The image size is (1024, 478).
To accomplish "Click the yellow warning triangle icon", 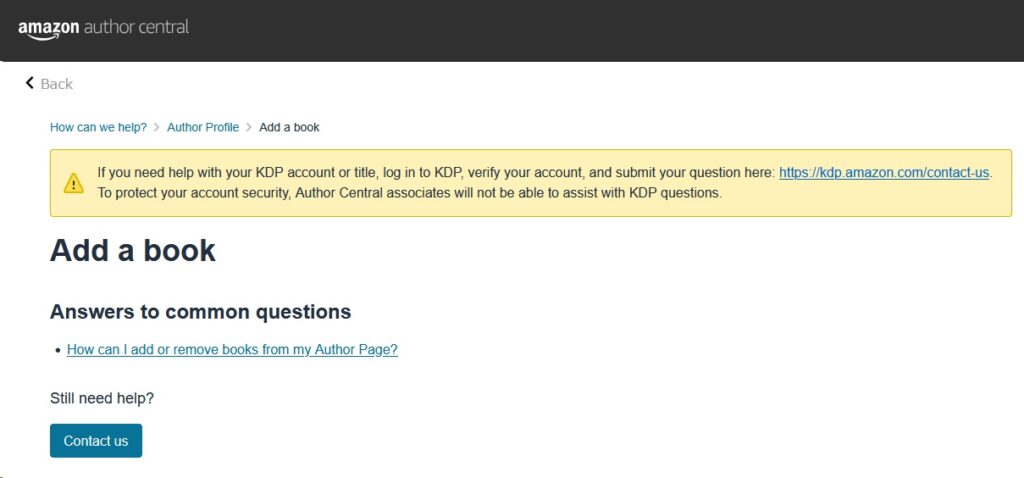I will [74, 183].
